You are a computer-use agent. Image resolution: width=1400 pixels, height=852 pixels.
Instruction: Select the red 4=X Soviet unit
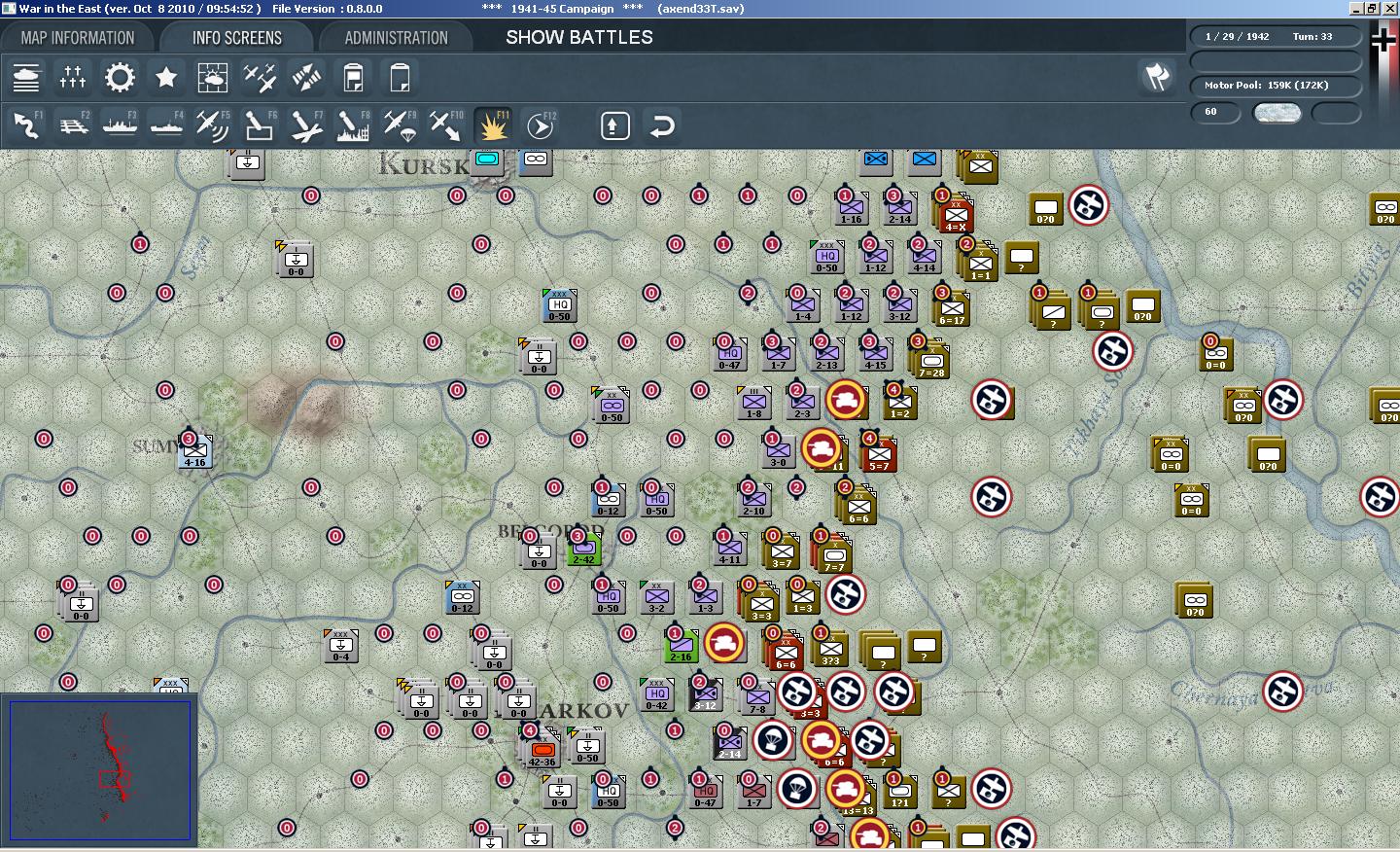point(956,216)
